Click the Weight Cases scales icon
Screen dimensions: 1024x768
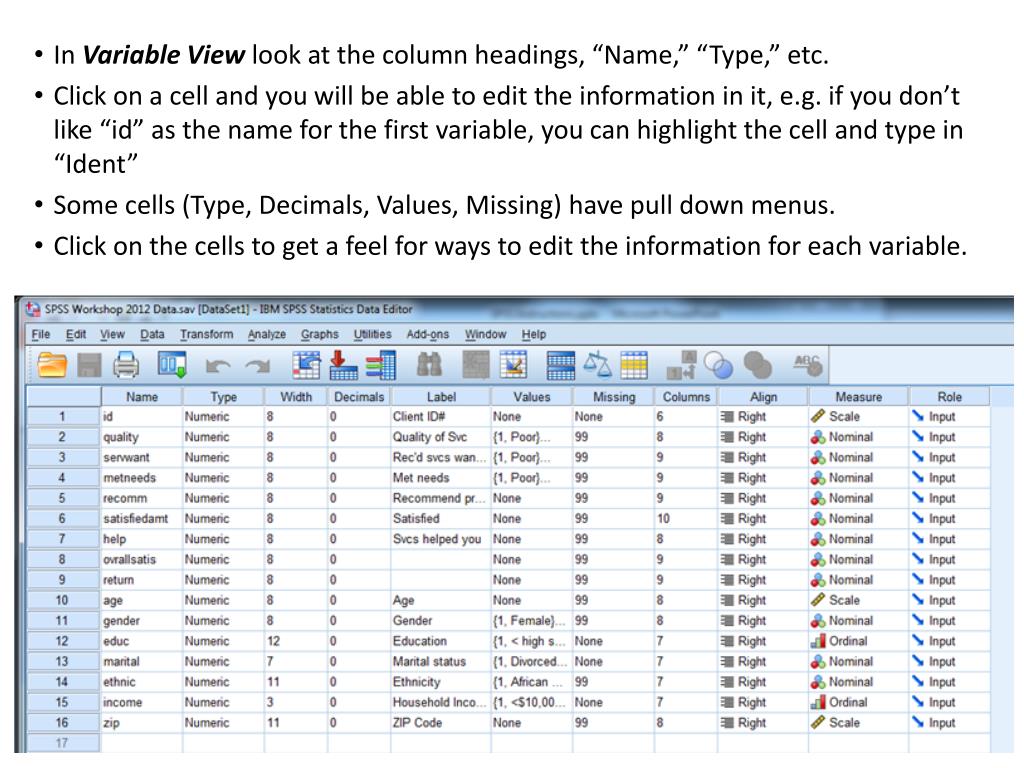[598, 365]
